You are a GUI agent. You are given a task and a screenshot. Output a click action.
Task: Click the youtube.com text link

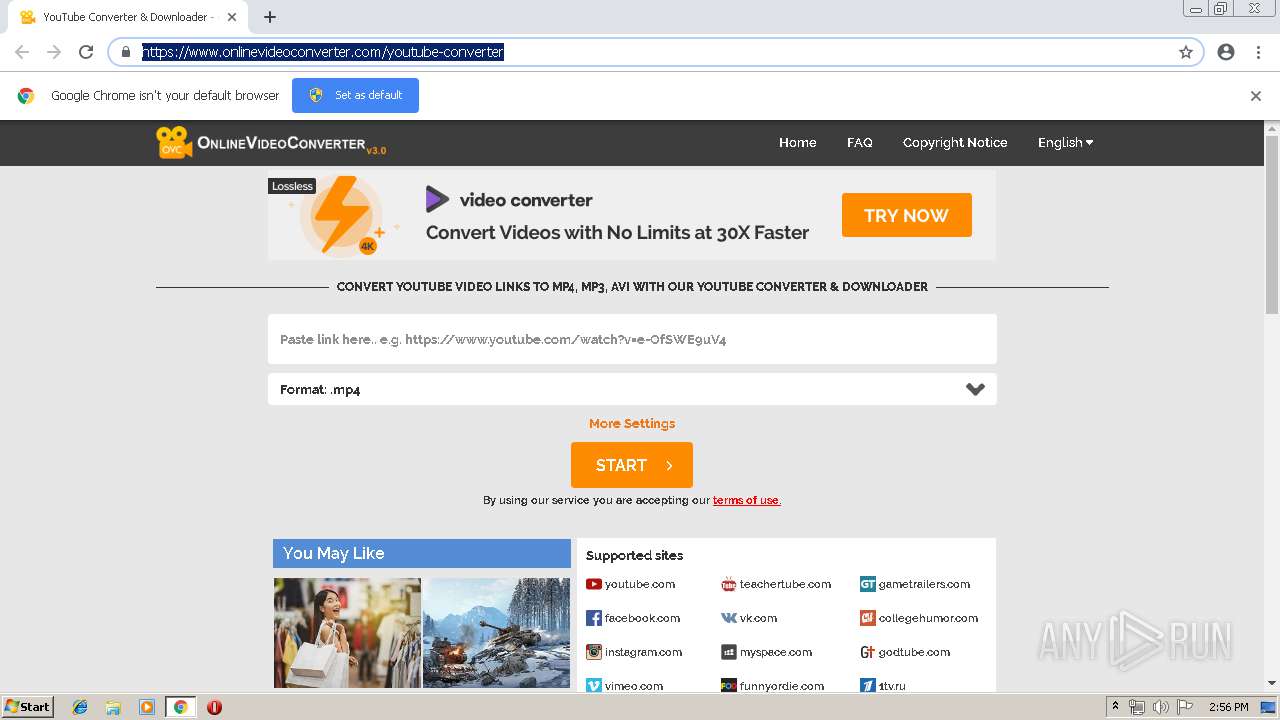click(x=640, y=584)
